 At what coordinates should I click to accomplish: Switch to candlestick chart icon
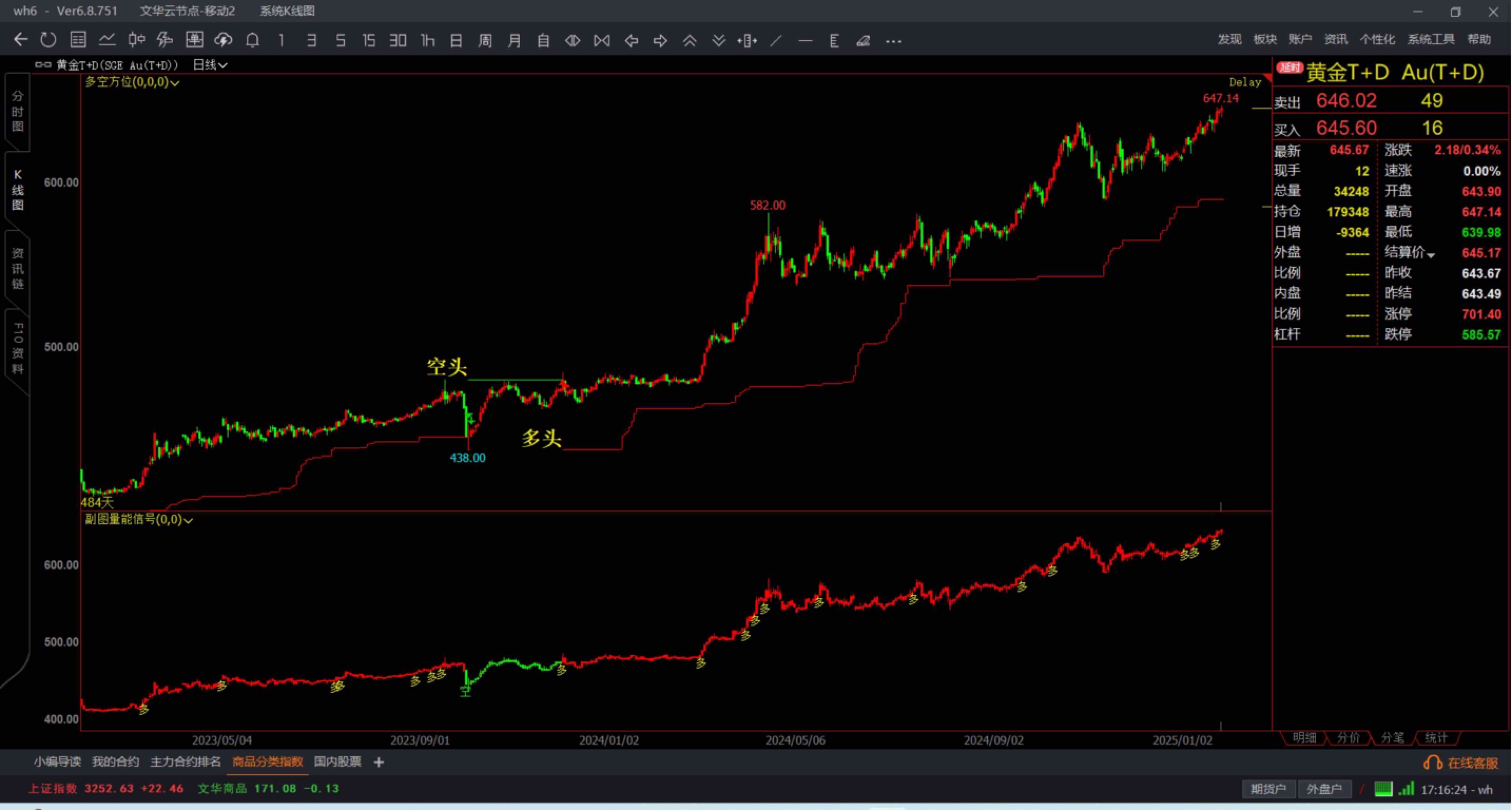click(136, 40)
